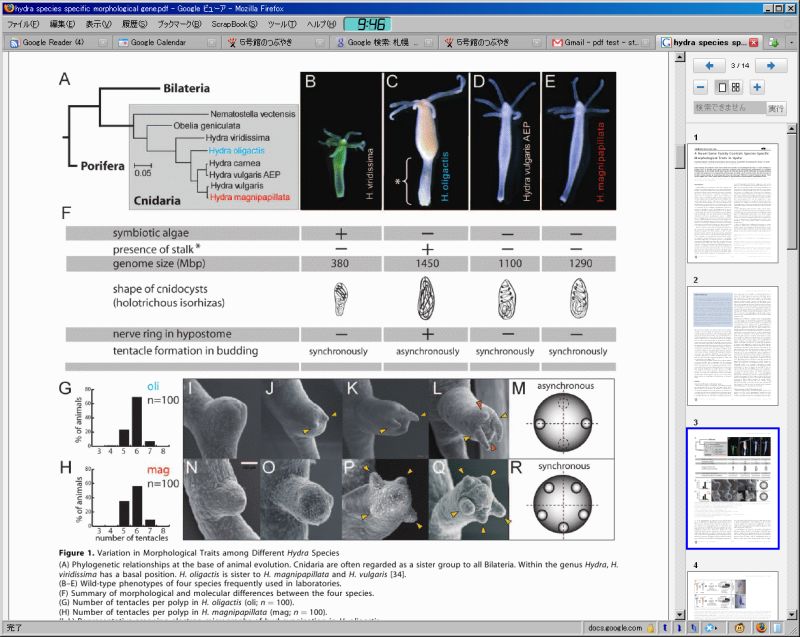This screenshot has height=637, width=800.
Task: Click the document vertical scrollbar thumb
Action: (x=680, y=156)
